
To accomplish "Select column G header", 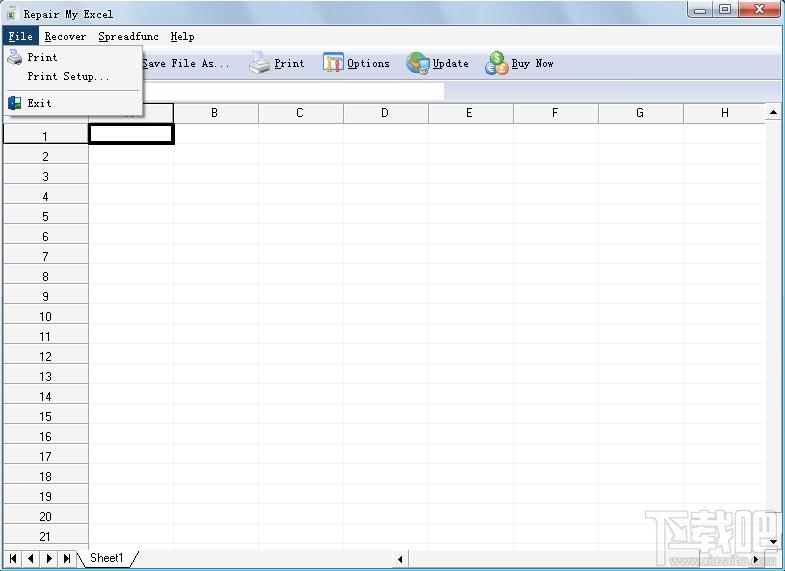I will pos(640,113).
